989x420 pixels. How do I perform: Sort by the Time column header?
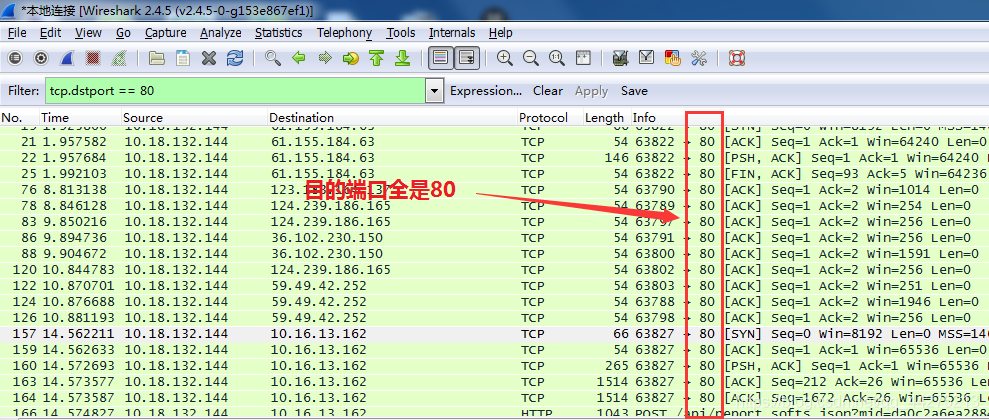point(80,117)
